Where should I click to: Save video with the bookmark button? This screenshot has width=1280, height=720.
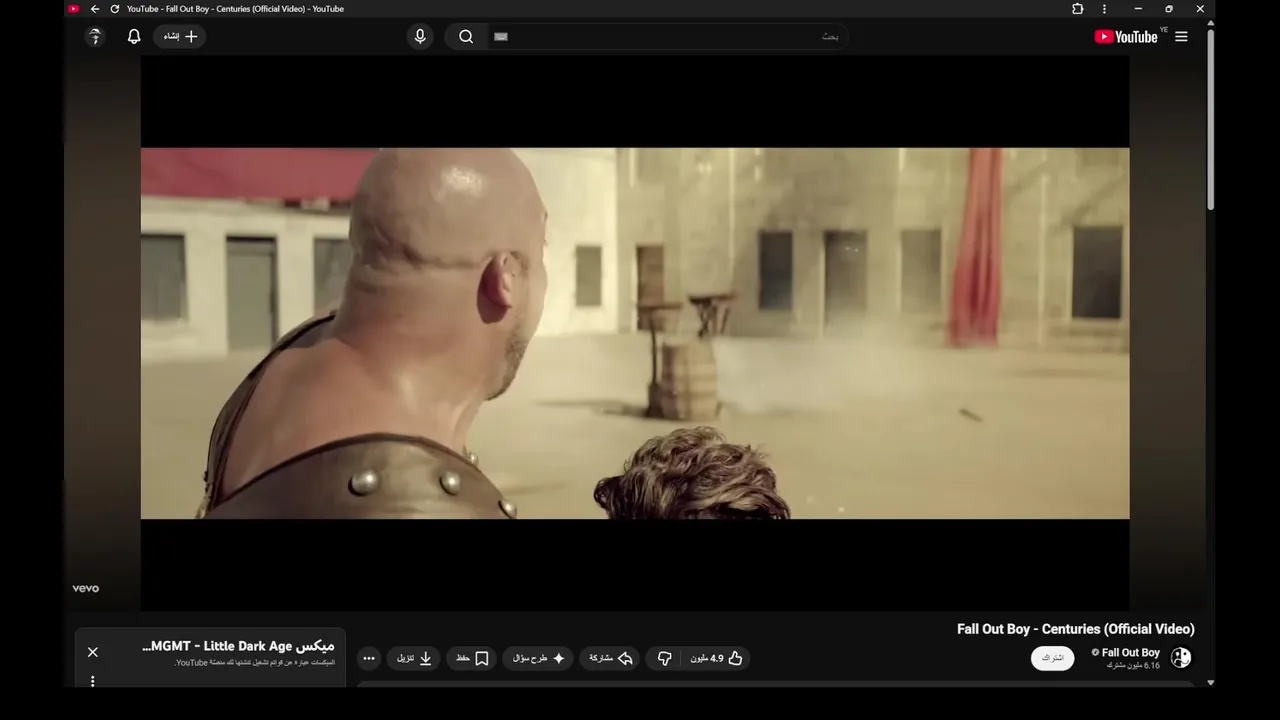pos(472,658)
